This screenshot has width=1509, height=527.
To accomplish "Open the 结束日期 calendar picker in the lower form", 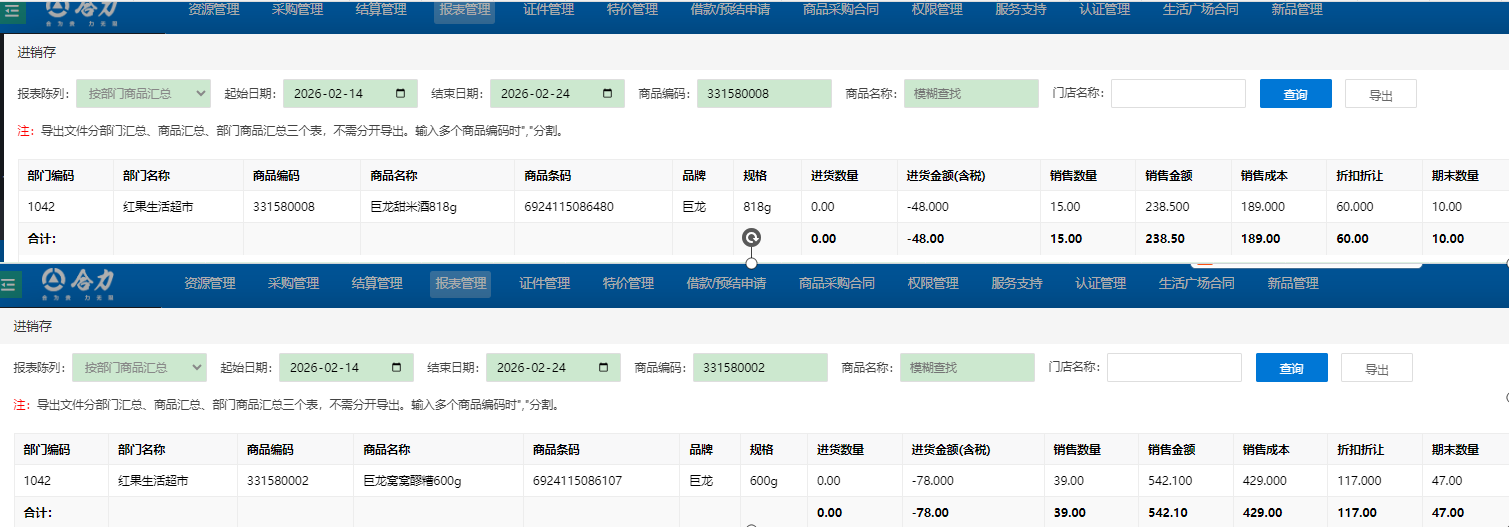I will (604, 368).
